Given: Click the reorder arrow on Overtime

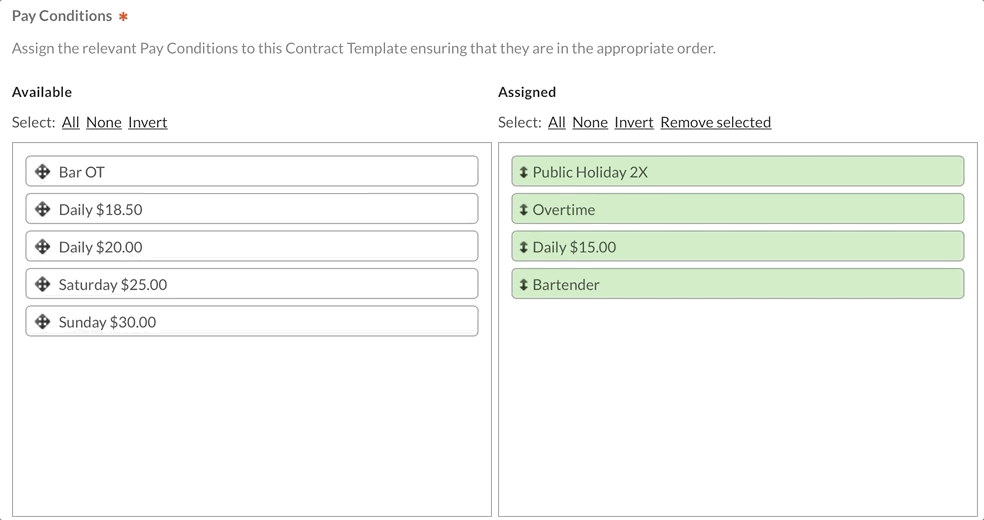Looking at the screenshot, I should point(524,210).
